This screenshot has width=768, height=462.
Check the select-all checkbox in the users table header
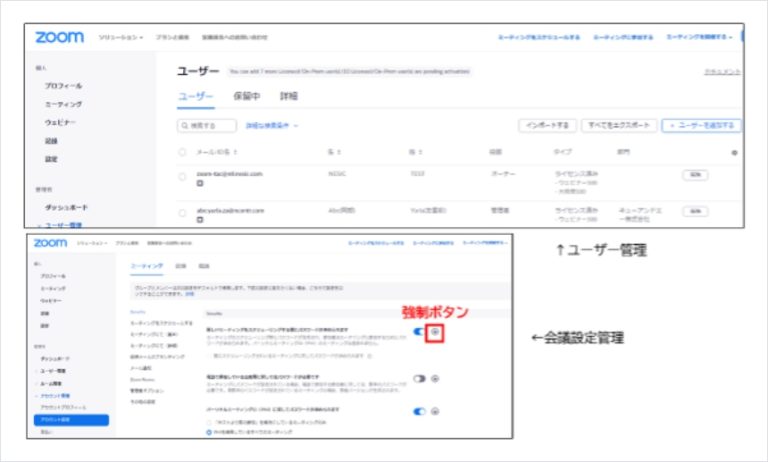click(x=182, y=153)
